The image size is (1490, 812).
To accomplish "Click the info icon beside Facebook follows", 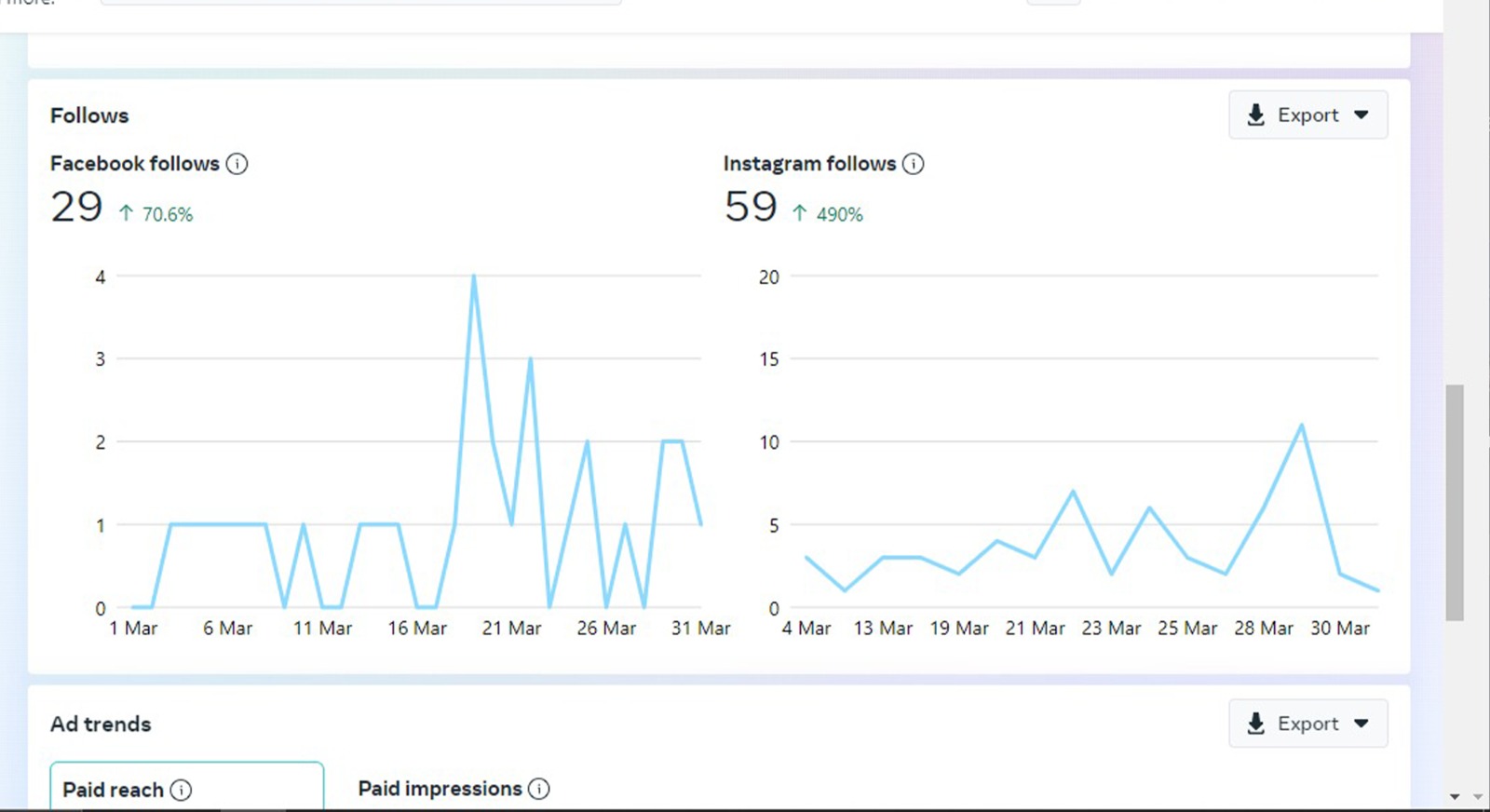I will (x=237, y=164).
